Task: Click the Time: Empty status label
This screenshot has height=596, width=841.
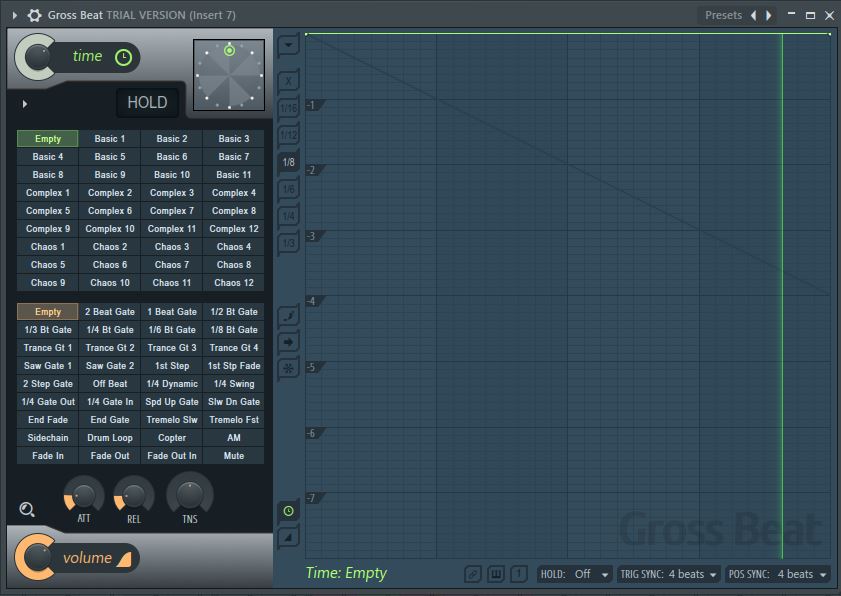Action: [346, 573]
